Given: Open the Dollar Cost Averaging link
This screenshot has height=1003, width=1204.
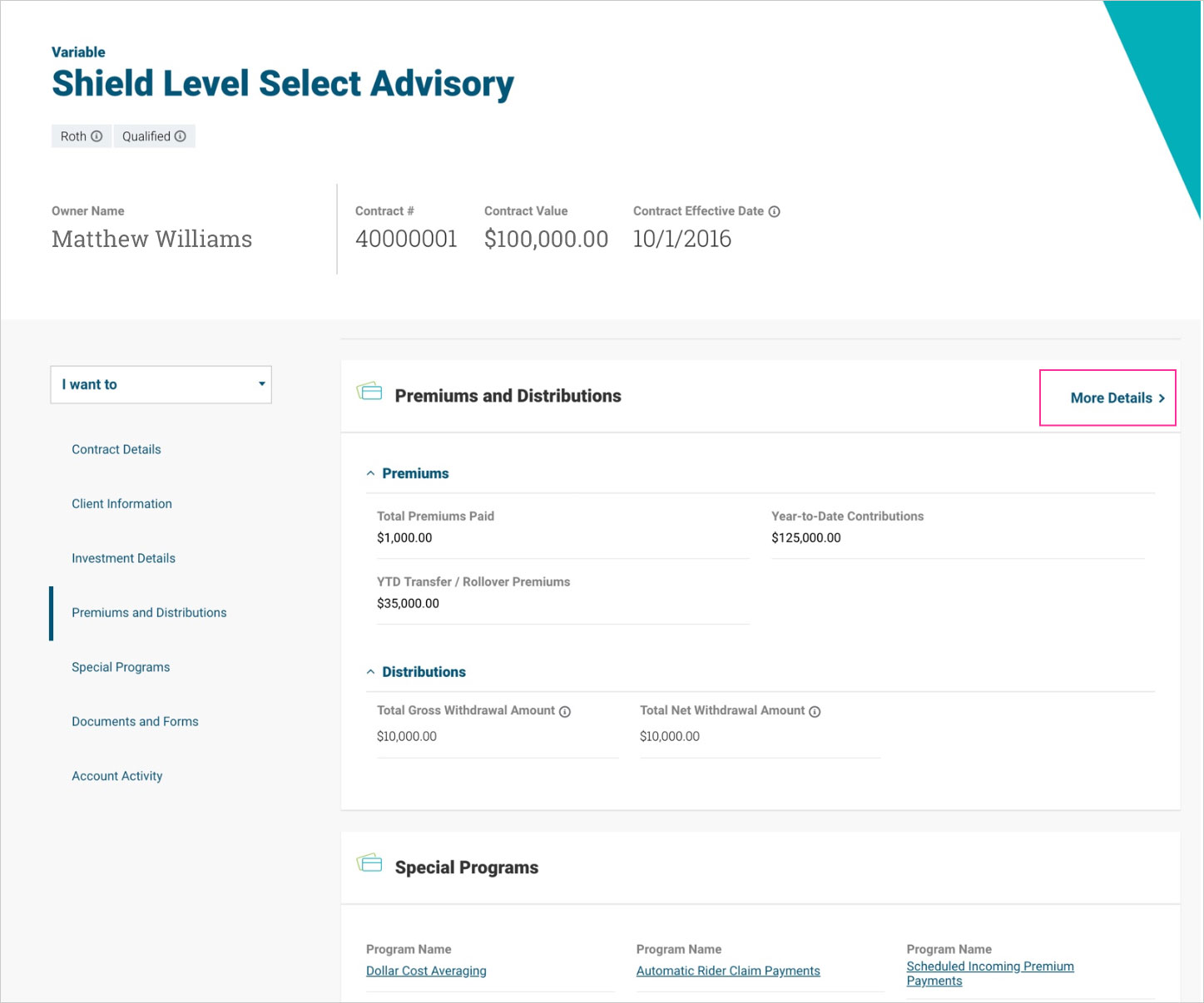Looking at the screenshot, I should coord(426,971).
